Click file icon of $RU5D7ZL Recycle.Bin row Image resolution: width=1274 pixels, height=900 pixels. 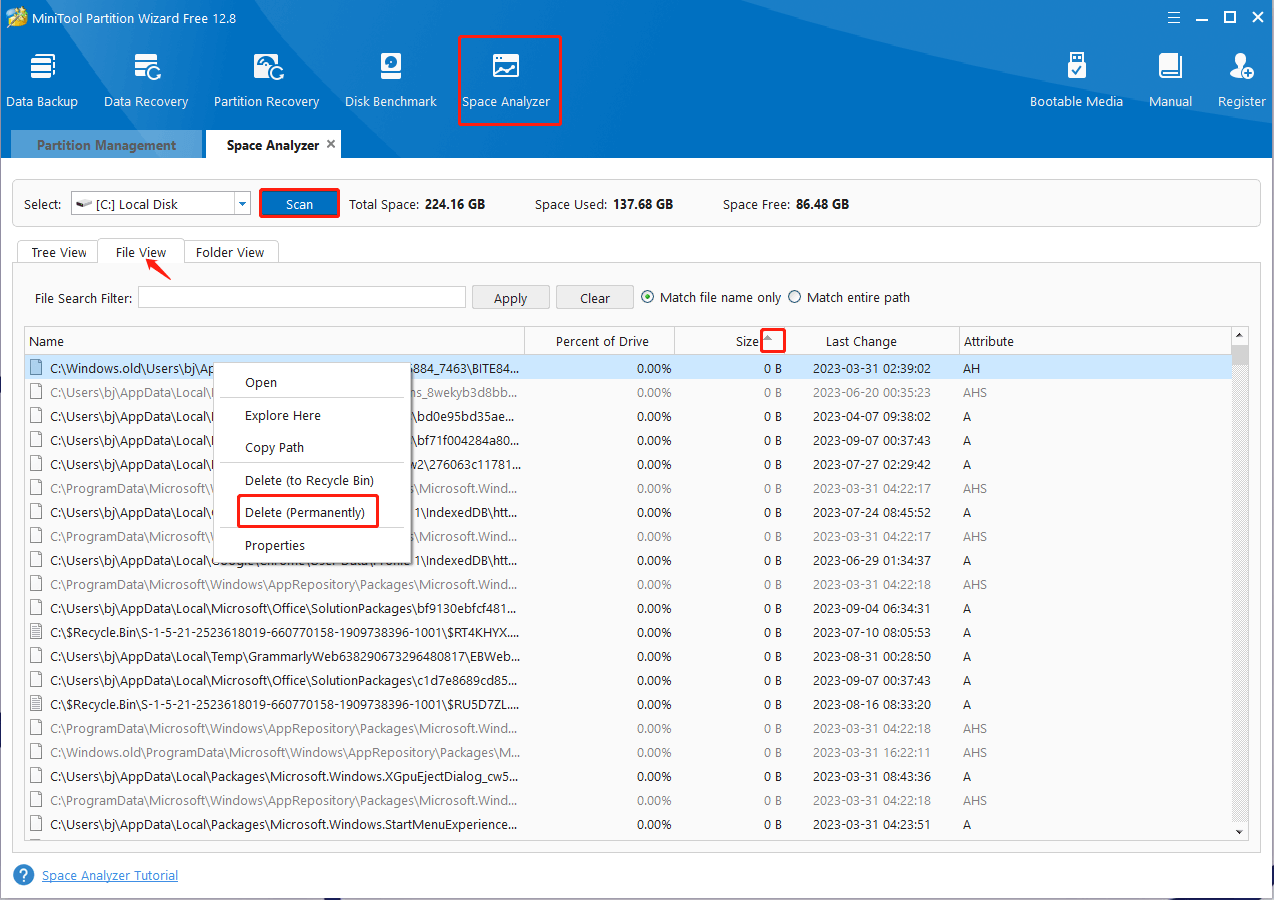(36, 704)
